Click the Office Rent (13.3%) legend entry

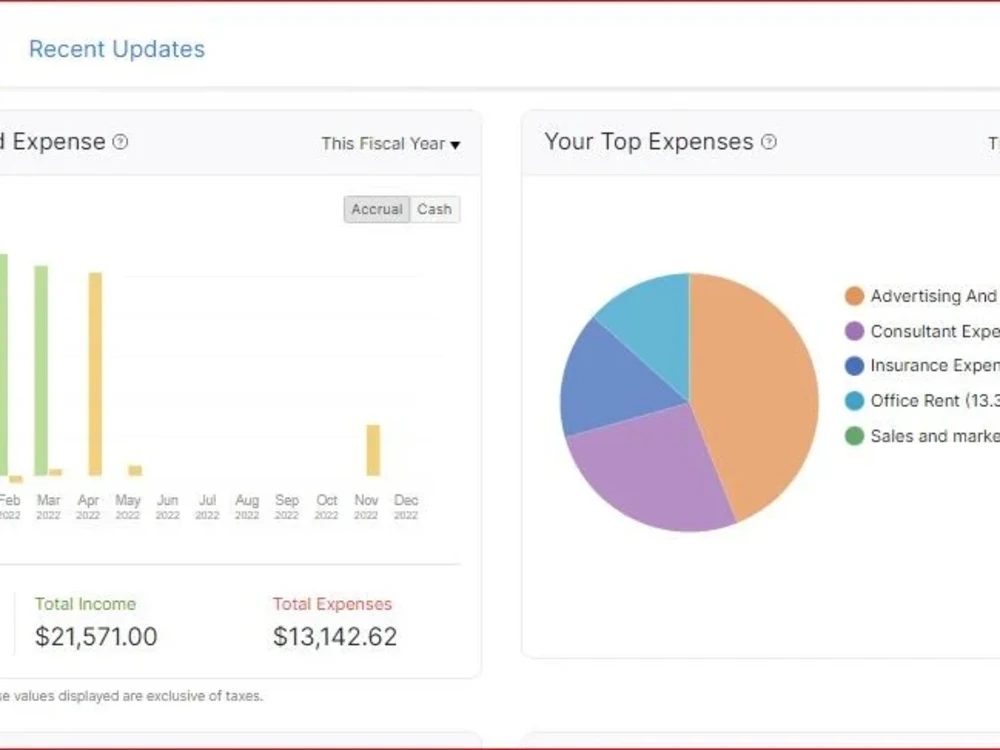point(930,401)
